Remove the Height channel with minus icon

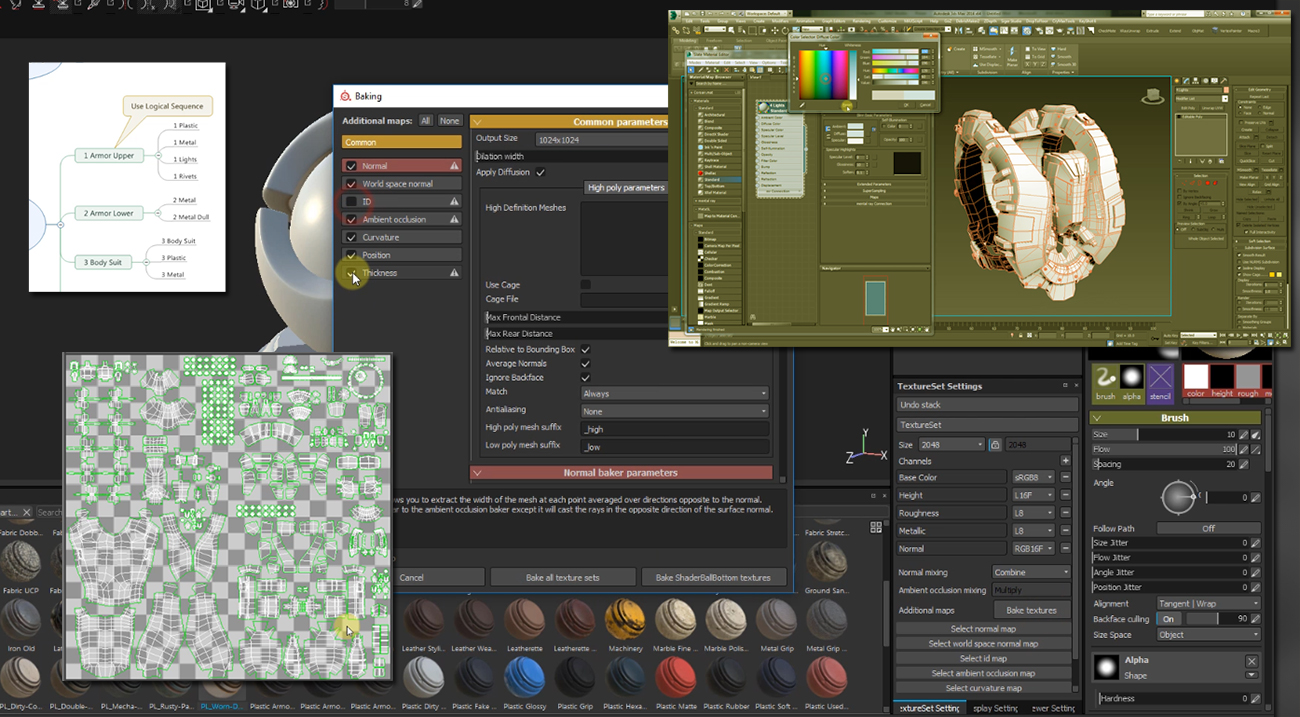click(x=1065, y=495)
